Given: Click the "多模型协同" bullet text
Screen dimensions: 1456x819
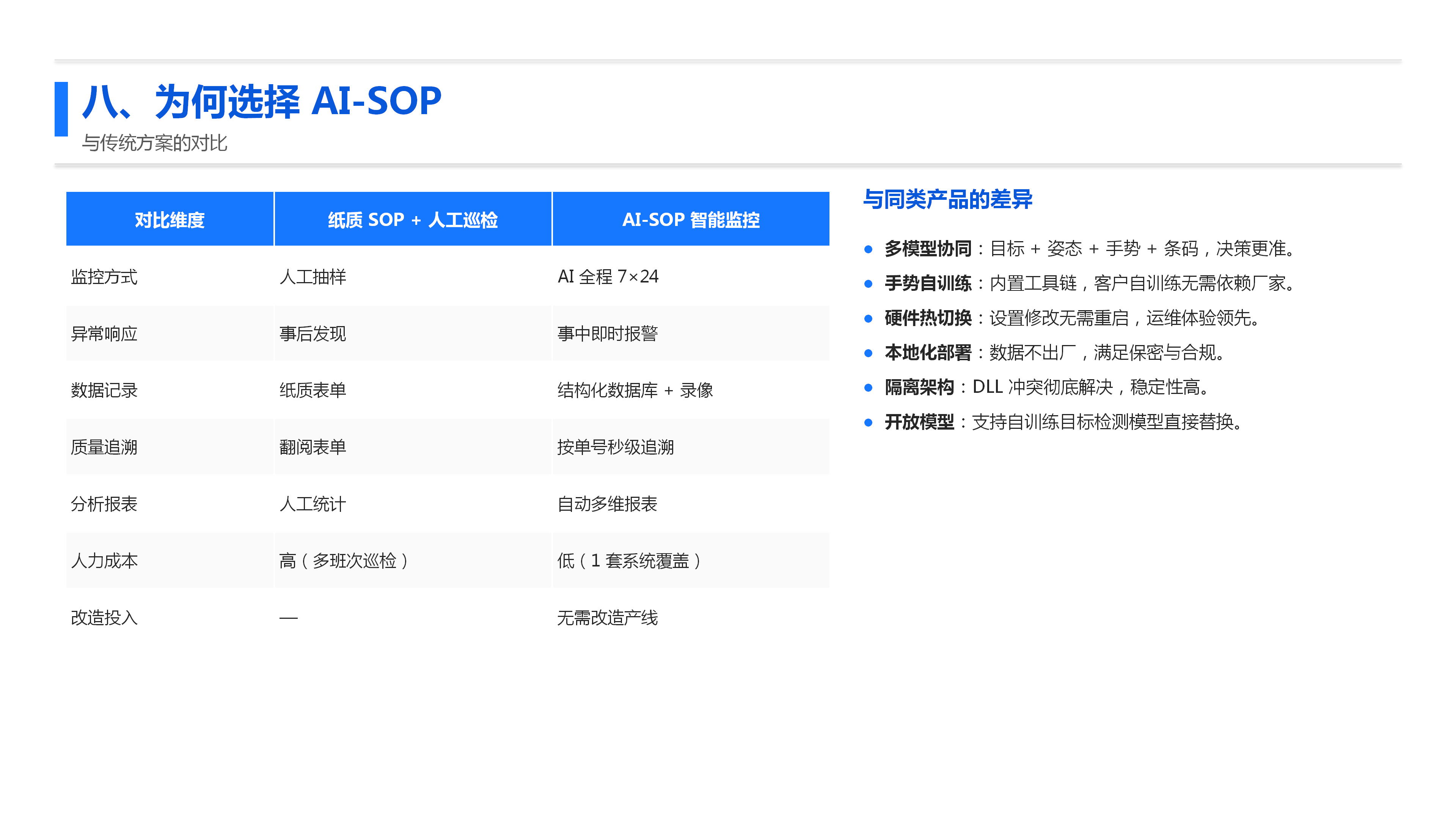Looking at the screenshot, I should pos(1089,249).
